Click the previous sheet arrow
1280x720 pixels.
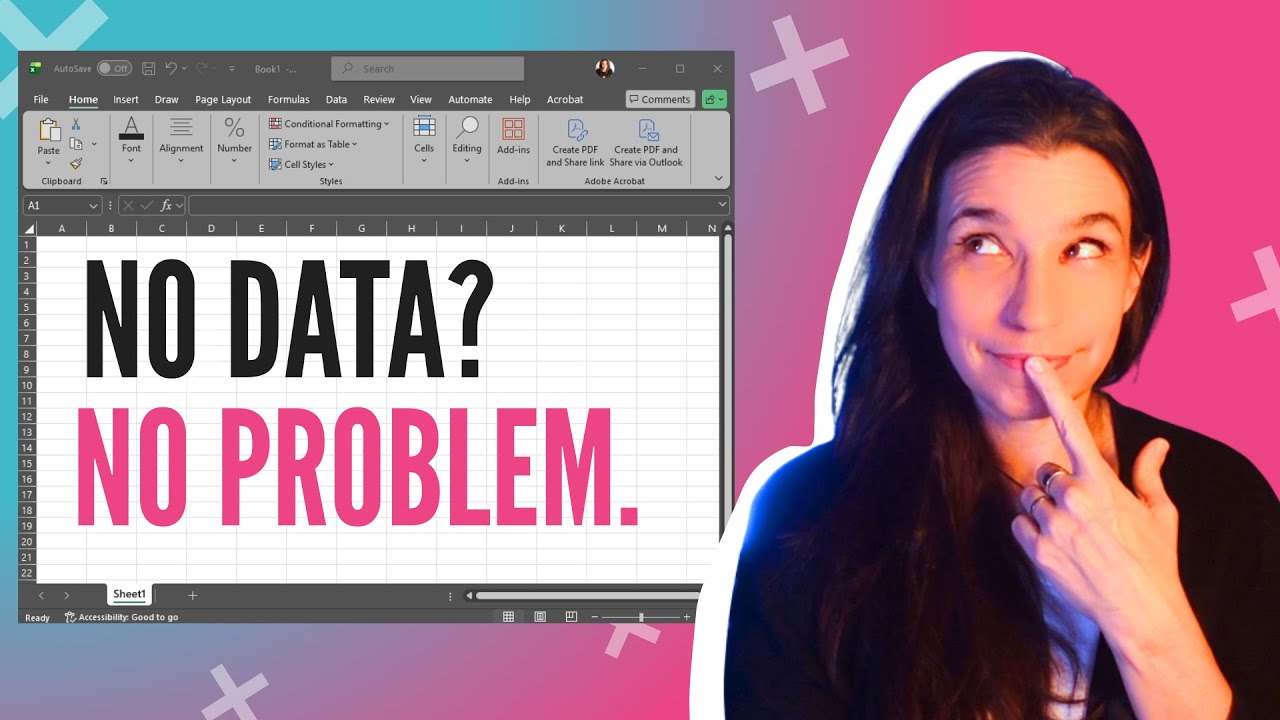coord(41,595)
